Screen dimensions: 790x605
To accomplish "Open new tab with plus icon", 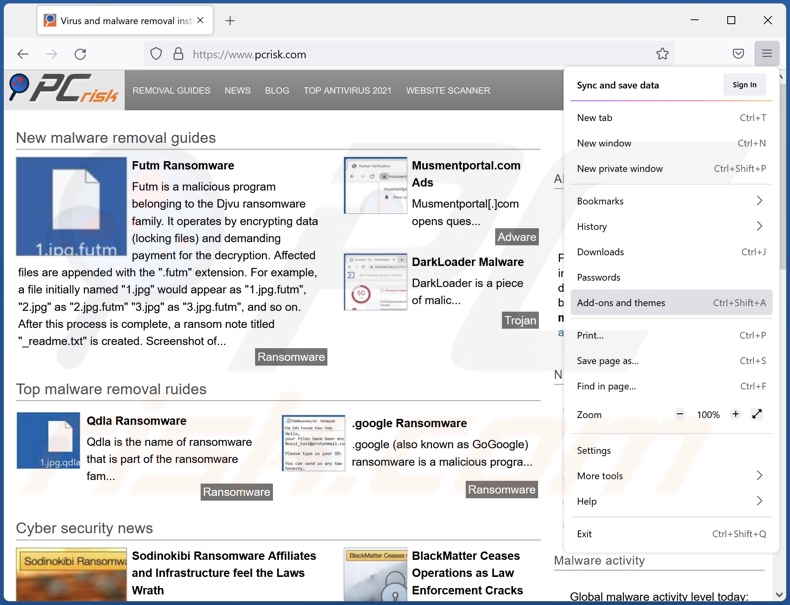I will click(x=230, y=20).
